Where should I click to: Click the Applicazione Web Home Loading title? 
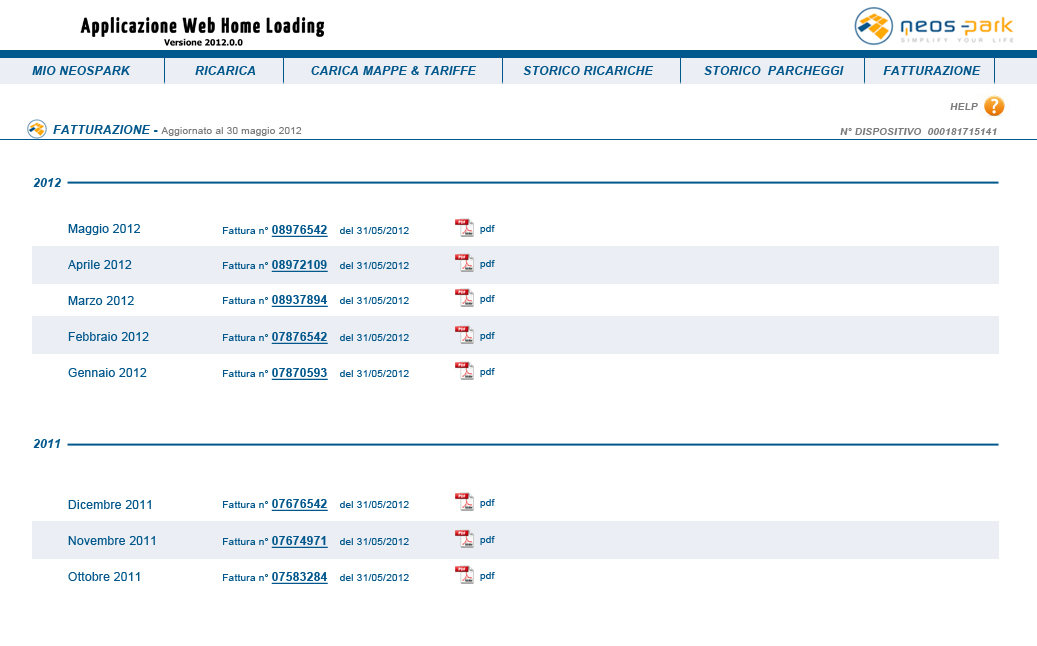pyautogui.click(x=202, y=26)
